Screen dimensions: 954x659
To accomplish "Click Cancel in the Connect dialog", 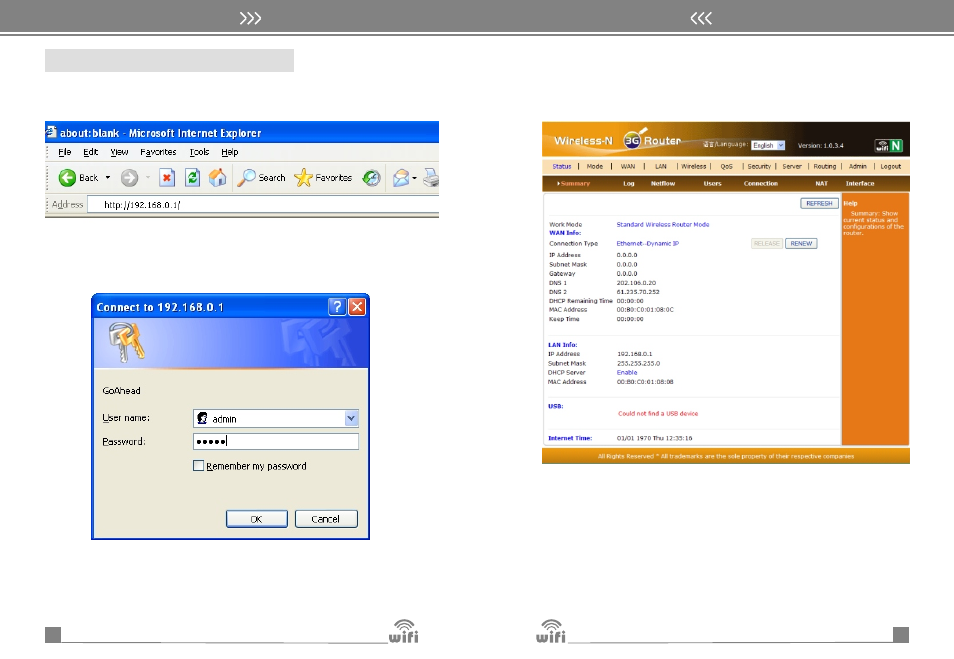I will tap(326, 518).
